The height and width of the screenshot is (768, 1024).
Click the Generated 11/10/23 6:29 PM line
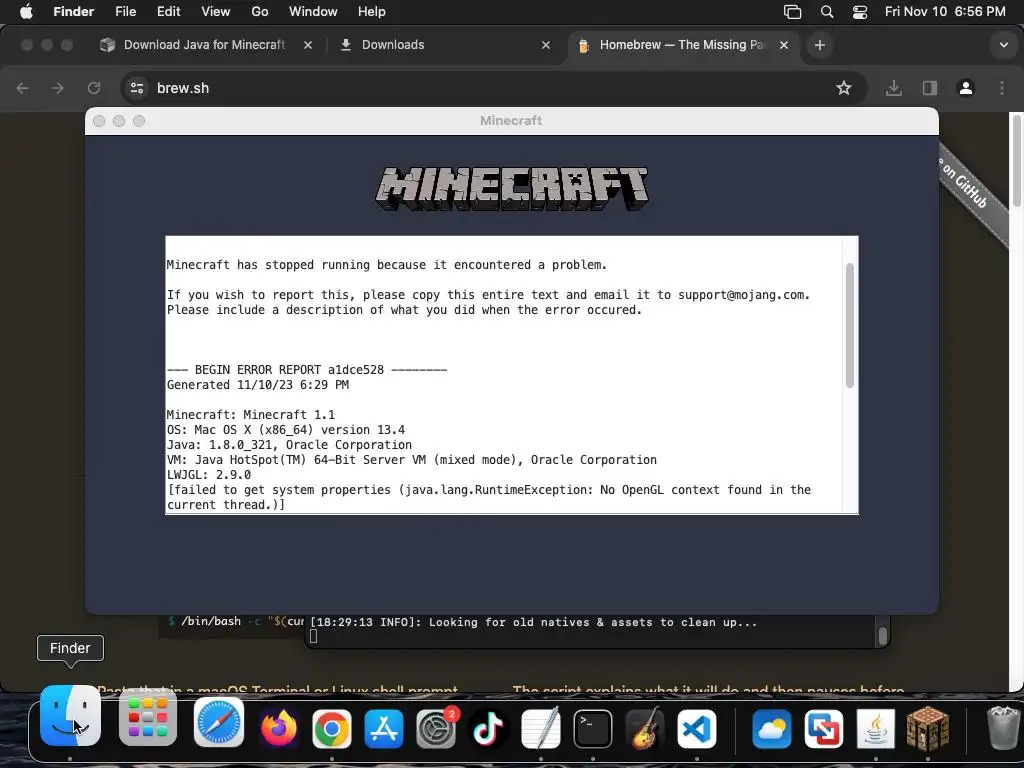coord(258,385)
